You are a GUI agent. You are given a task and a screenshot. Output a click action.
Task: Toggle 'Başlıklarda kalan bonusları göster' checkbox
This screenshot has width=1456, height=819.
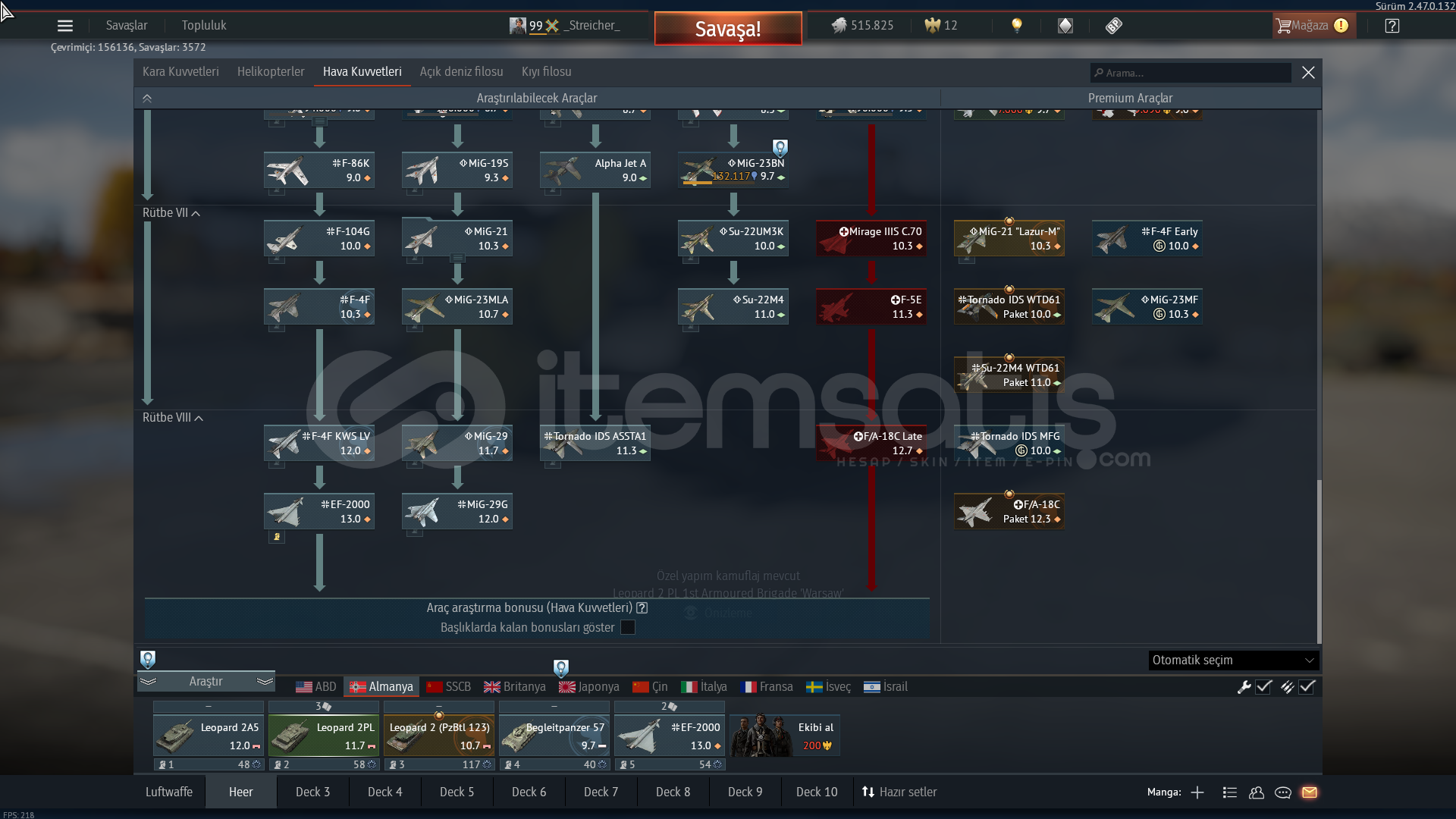pyautogui.click(x=628, y=627)
